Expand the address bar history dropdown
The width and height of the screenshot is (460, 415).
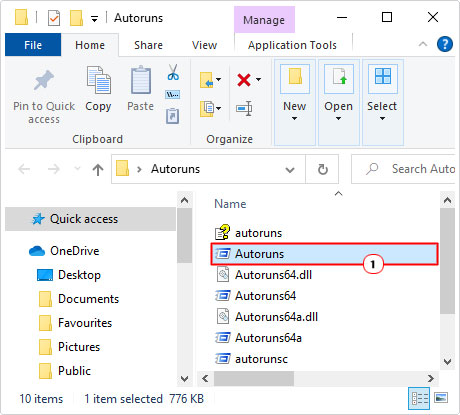pyautogui.click(x=290, y=170)
